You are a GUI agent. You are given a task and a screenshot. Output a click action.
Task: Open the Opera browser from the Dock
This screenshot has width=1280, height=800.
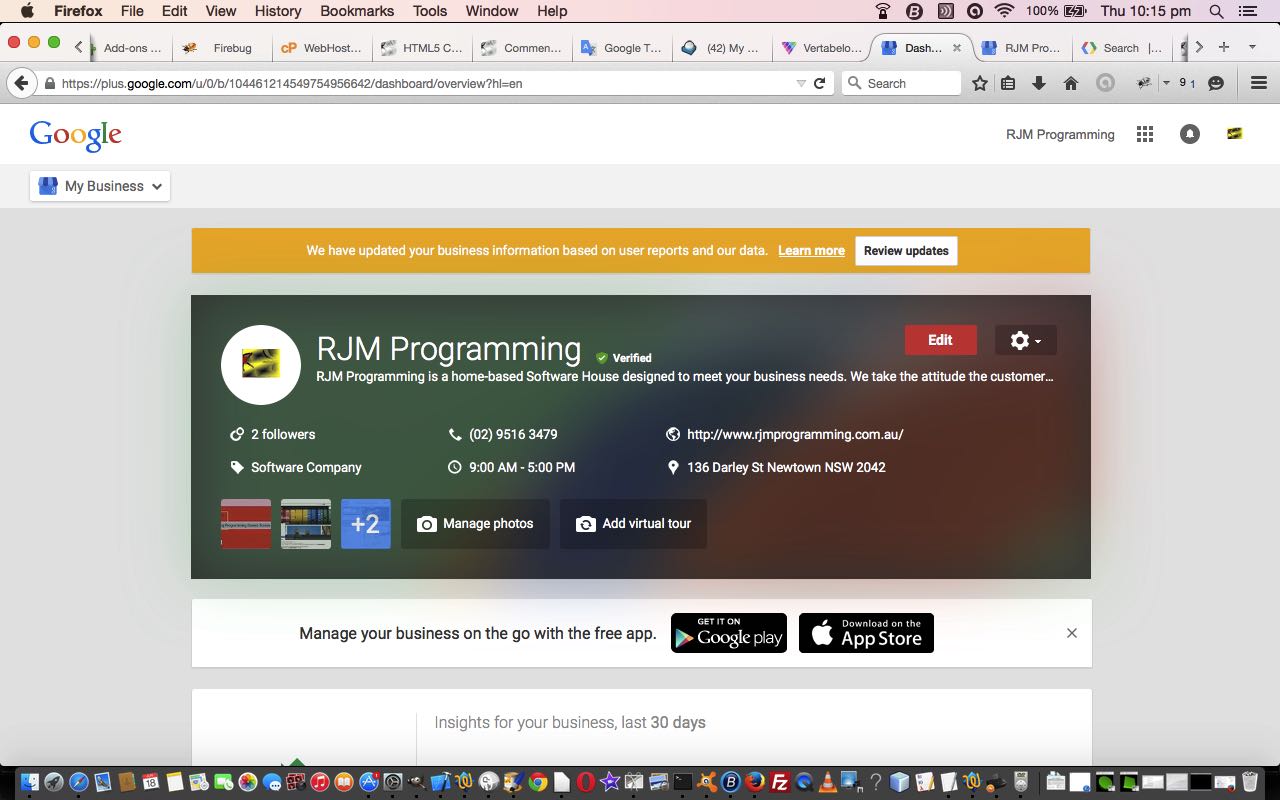click(586, 782)
